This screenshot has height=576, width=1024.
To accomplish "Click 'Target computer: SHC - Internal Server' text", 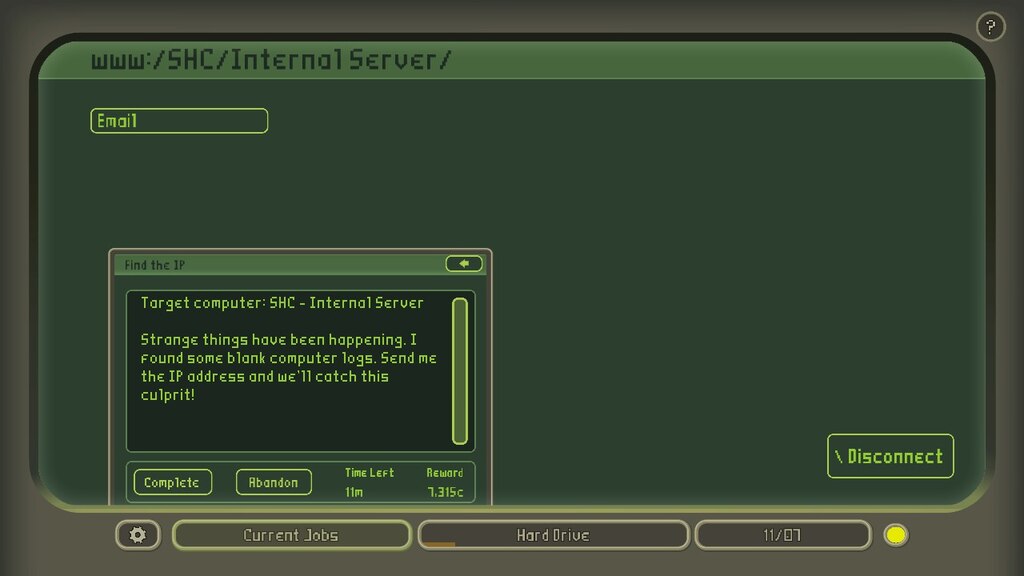I will click(282, 303).
